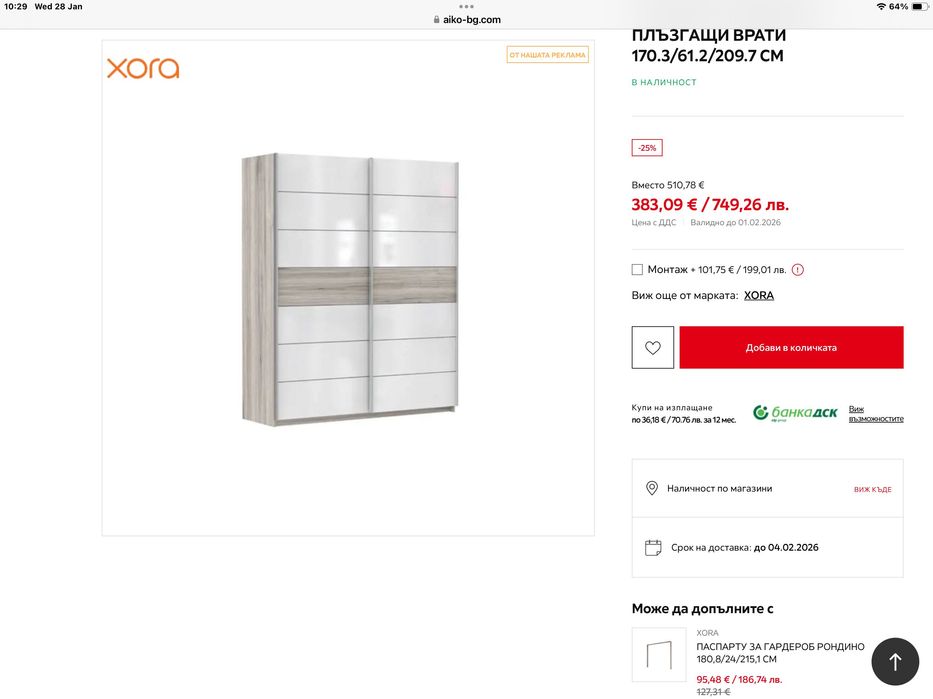This screenshot has height=699, width=933.
Task: Open the wardrobe product image
Action: (350, 289)
